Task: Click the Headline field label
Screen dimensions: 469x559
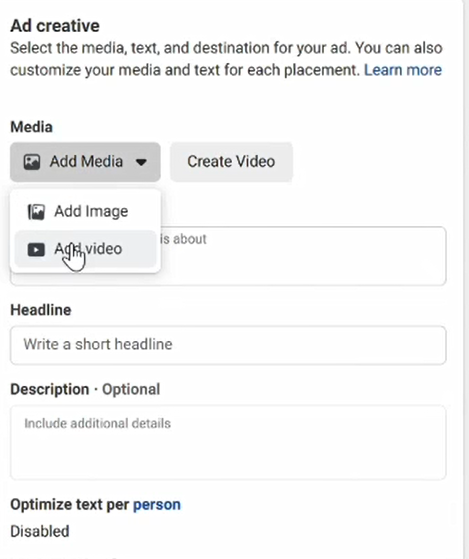Action: pos(41,310)
